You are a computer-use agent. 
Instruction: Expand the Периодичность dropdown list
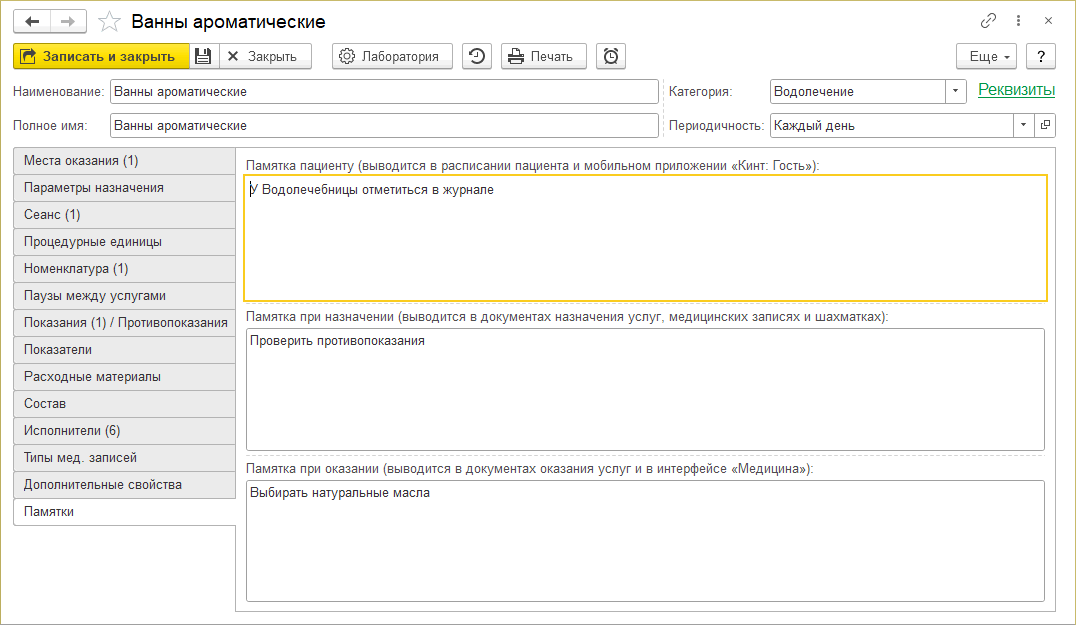click(x=1024, y=126)
